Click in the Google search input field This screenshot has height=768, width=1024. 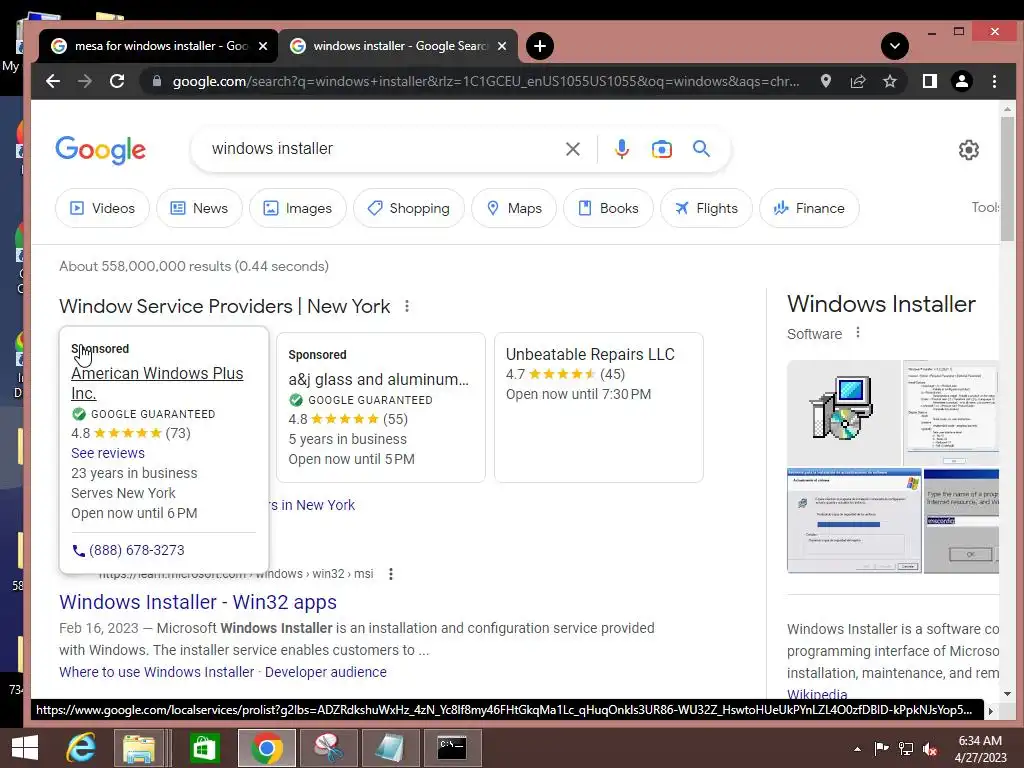(379, 149)
